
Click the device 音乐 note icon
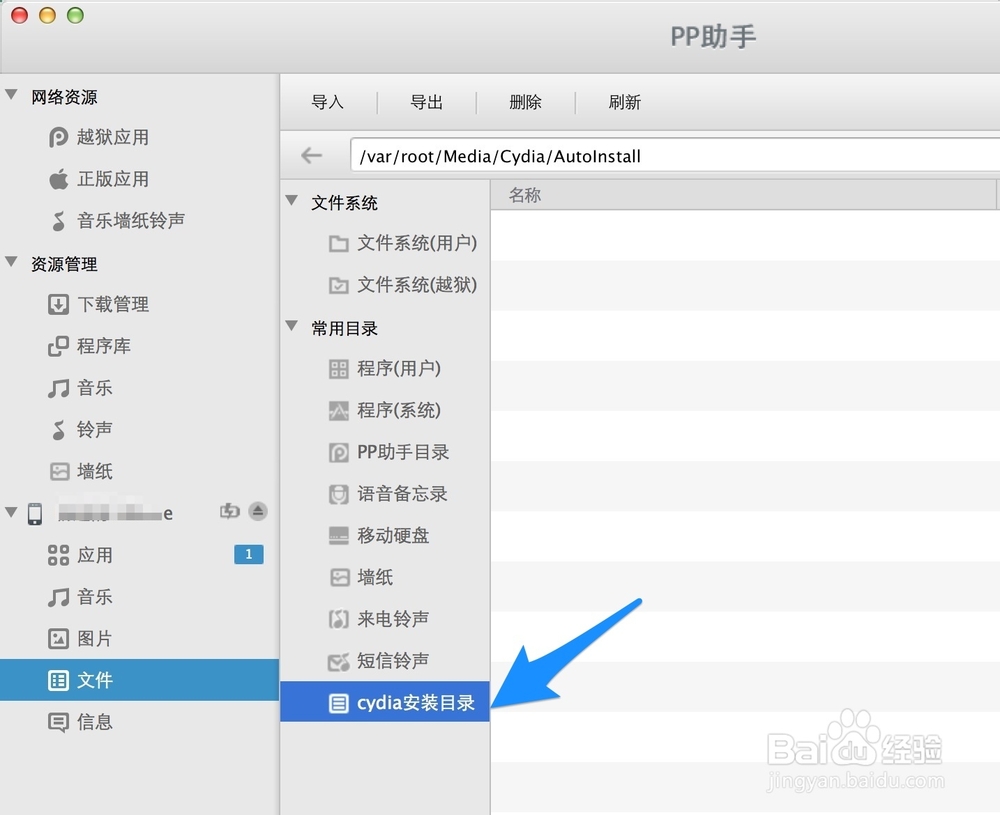[x=58, y=597]
